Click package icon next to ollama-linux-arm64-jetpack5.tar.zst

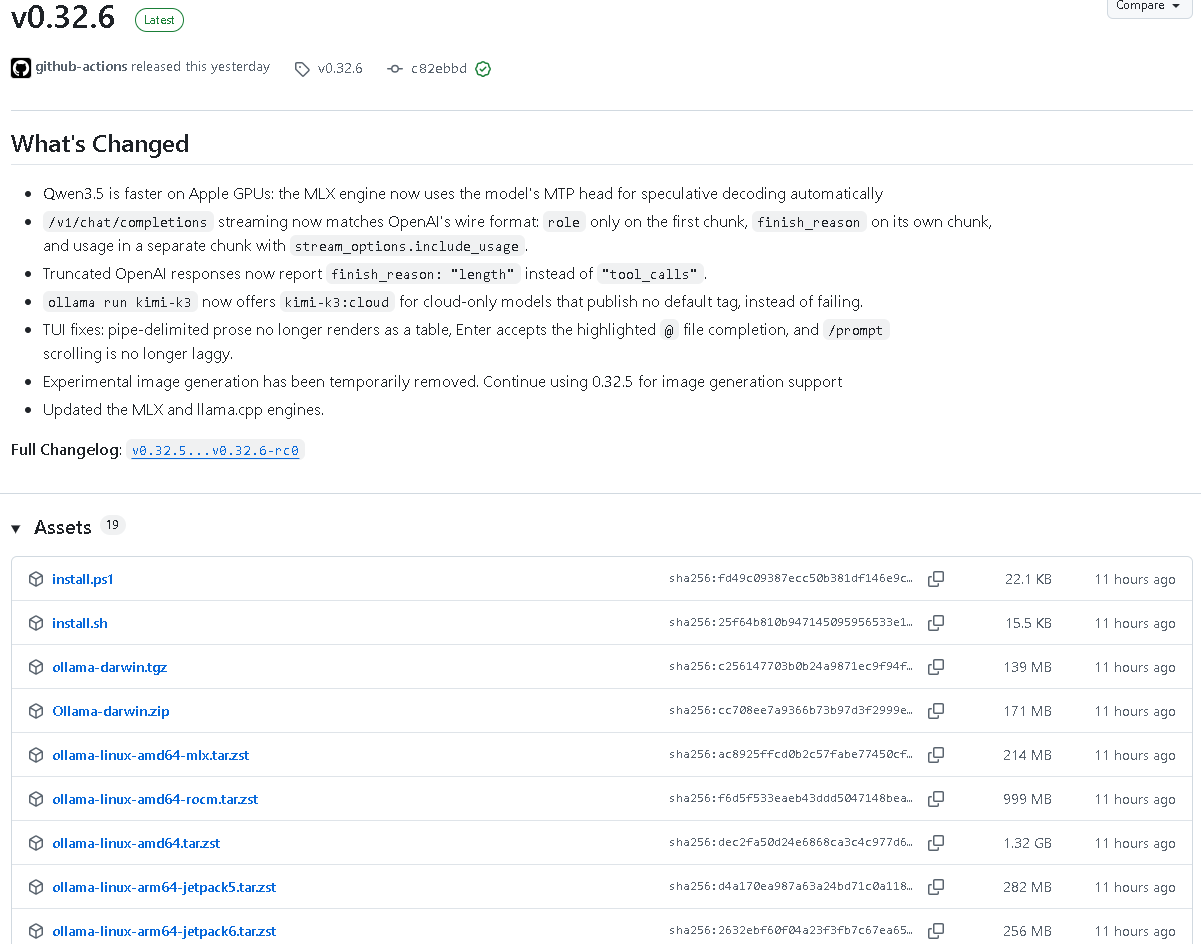pos(36,887)
